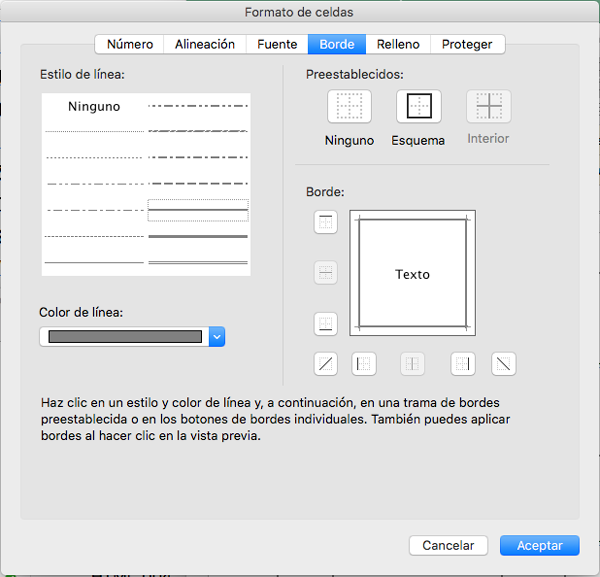This screenshot has width=600, height=577.
Task: Switch to the Alineación tab
Action: (205, 44)
